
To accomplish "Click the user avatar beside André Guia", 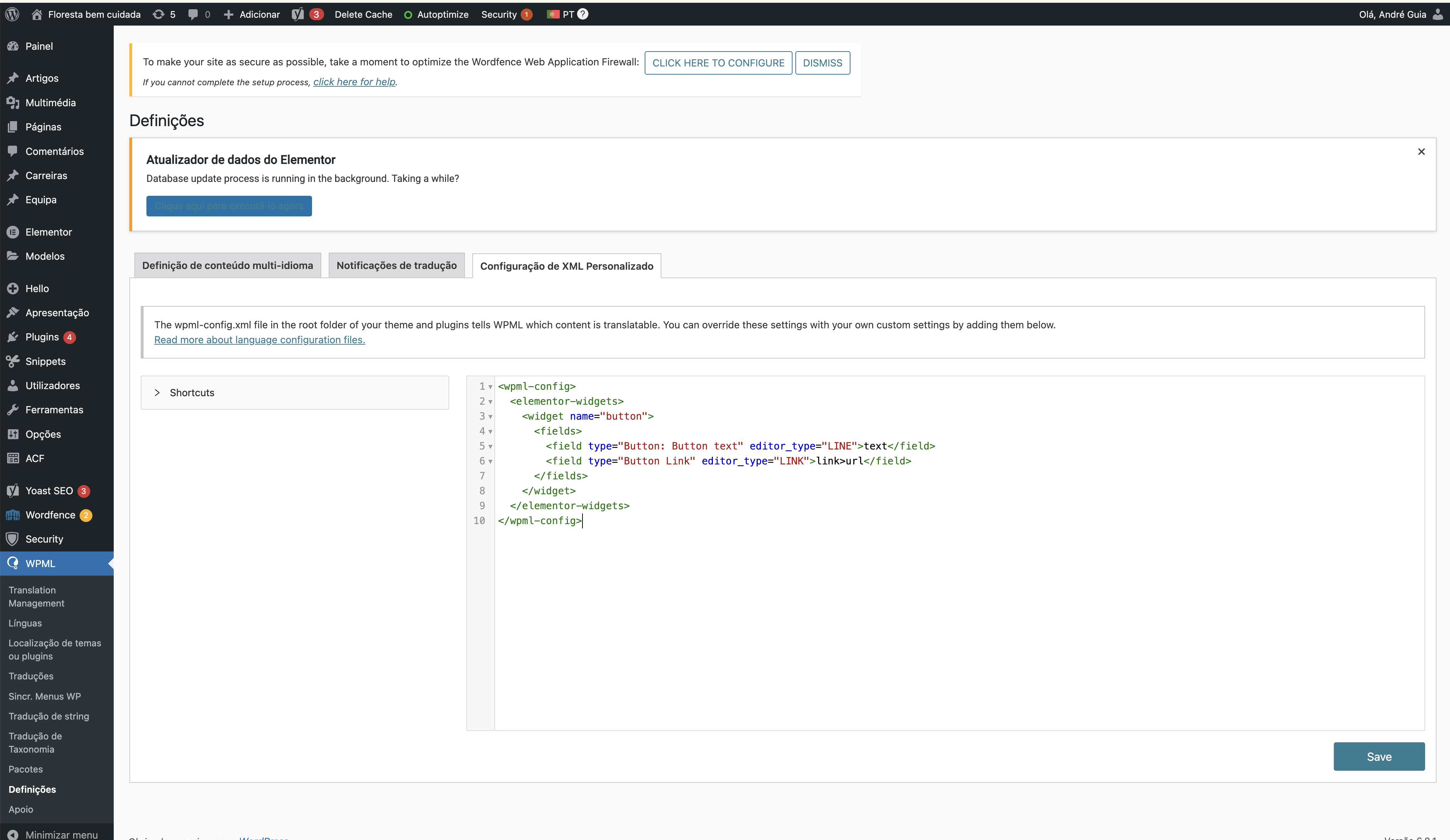I will click(x=1437, y=14).
